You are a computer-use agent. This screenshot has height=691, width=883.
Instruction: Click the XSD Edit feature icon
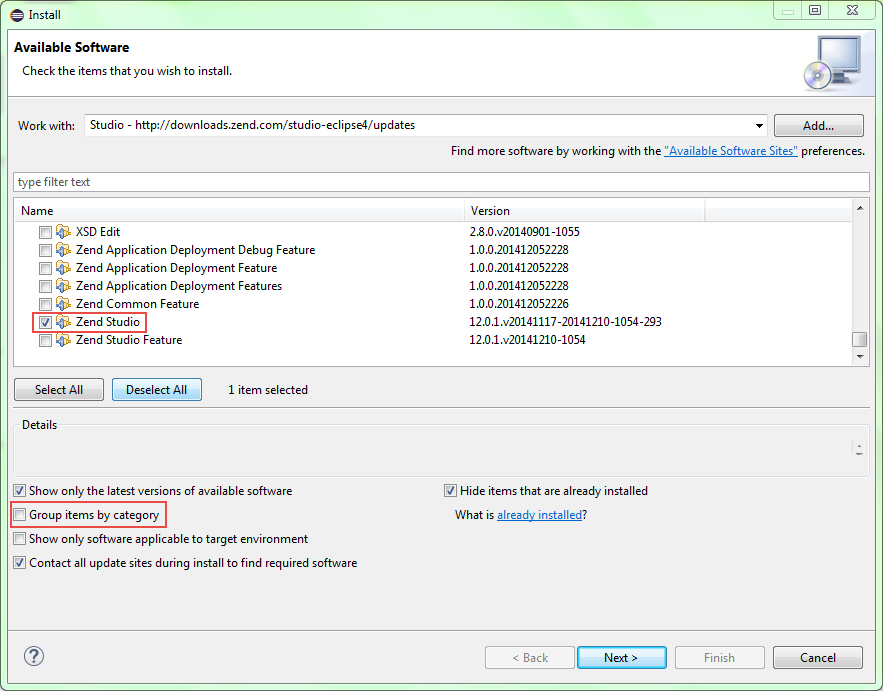click(64, 231)
